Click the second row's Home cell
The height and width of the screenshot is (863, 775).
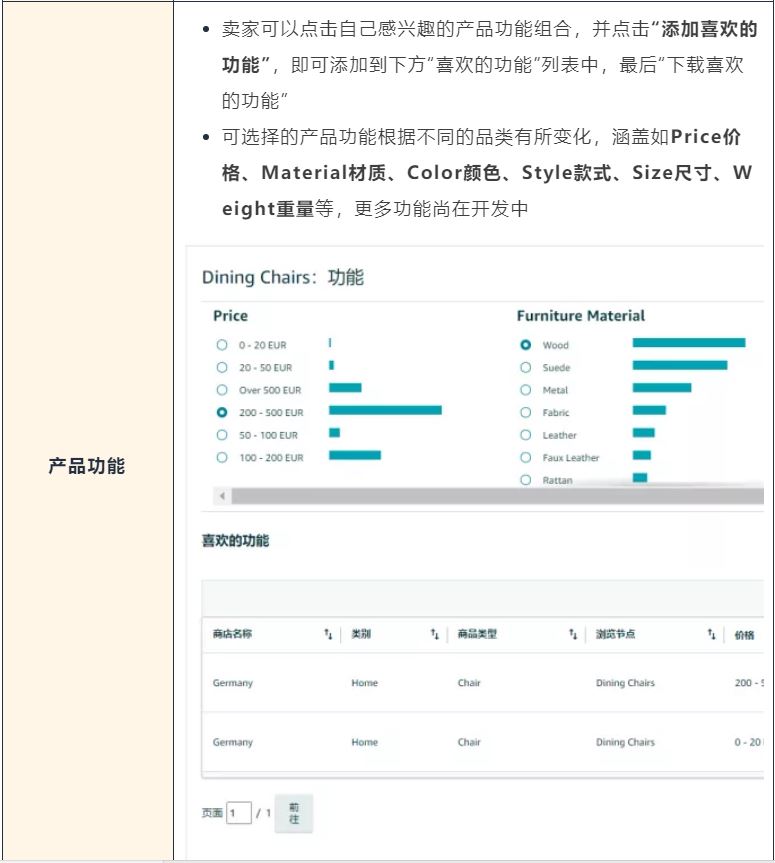point(364,742)
